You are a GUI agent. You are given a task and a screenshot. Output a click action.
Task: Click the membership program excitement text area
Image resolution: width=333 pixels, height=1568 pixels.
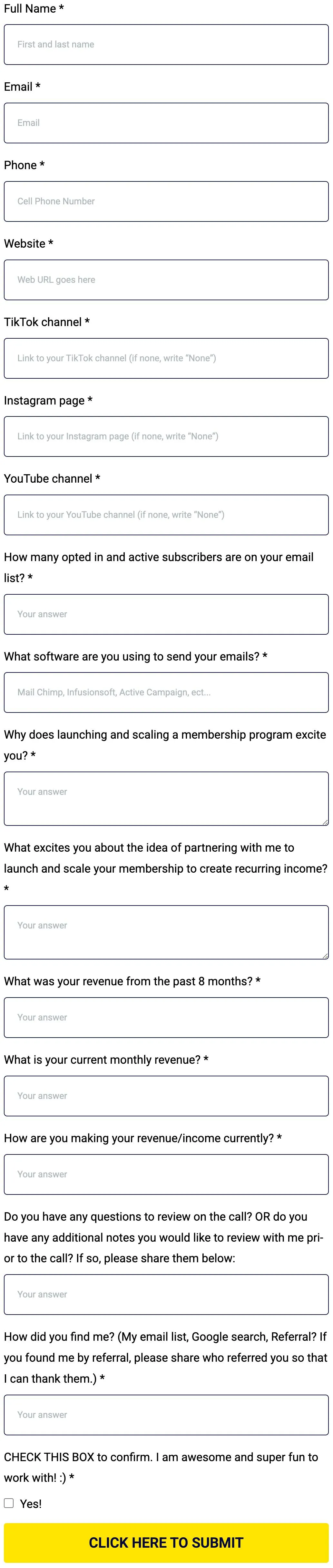click(166, 799)
